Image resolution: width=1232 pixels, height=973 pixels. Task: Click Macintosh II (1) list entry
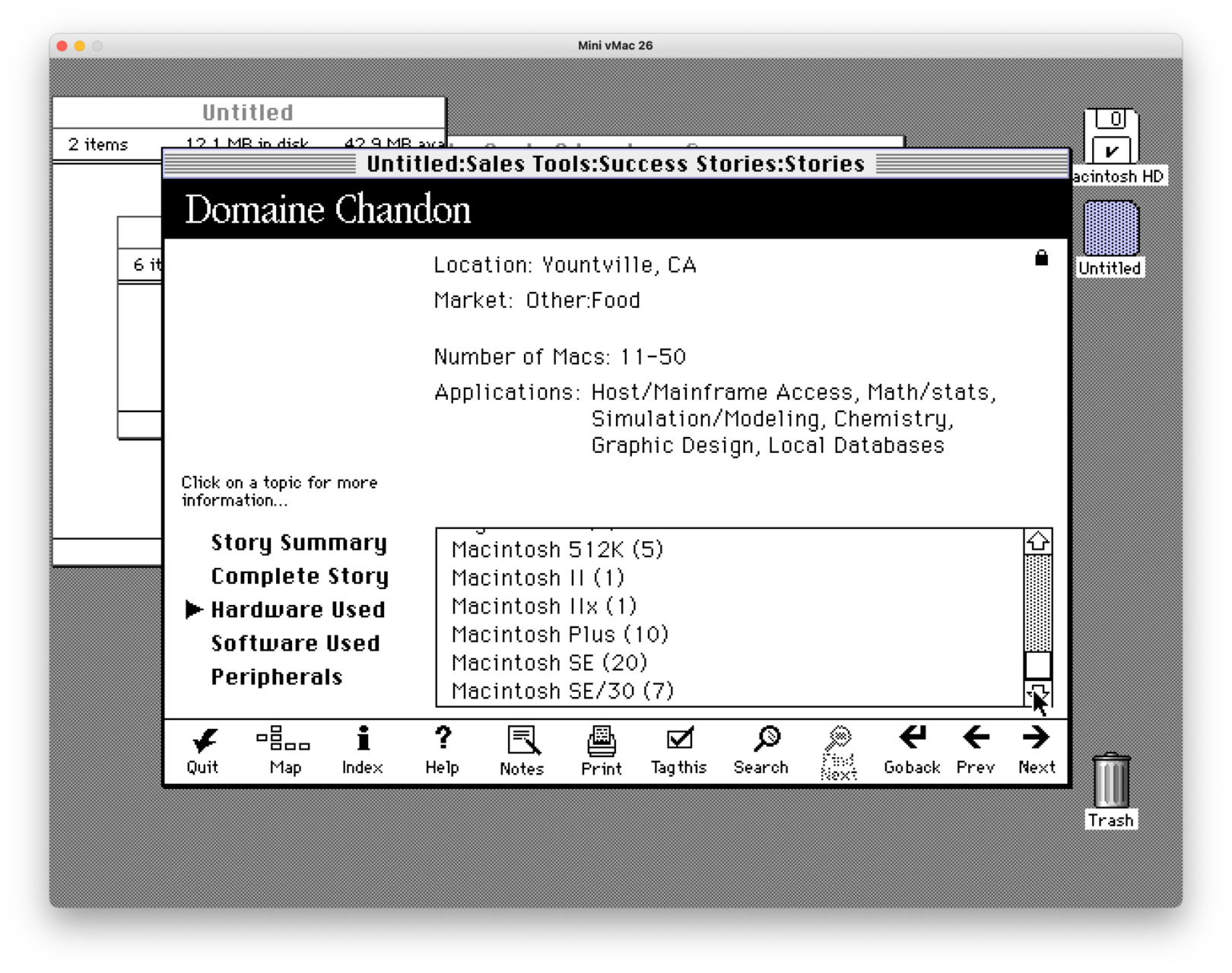point(538,578)
